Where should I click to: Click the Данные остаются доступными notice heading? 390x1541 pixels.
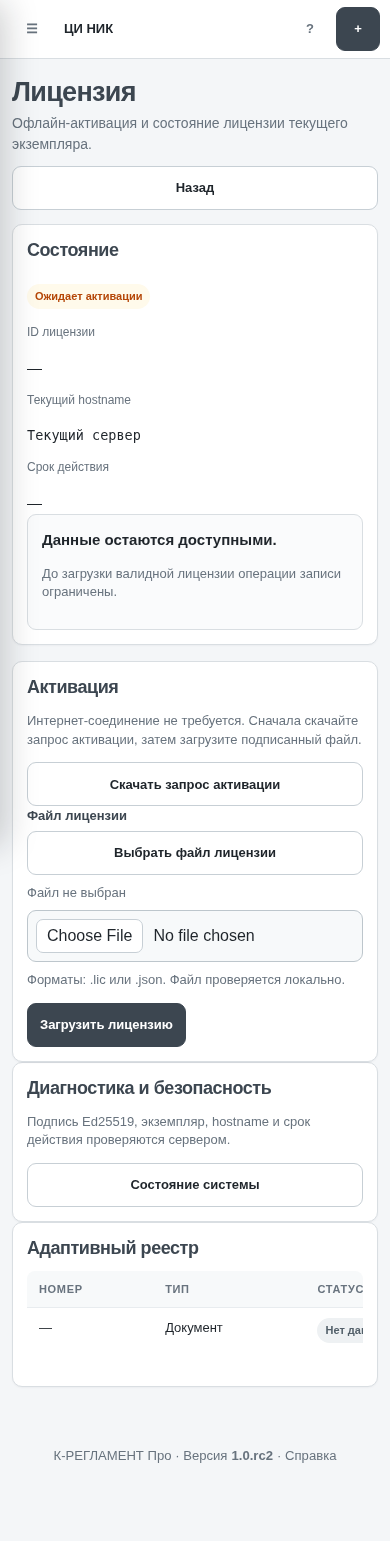(x=159, y=540)
